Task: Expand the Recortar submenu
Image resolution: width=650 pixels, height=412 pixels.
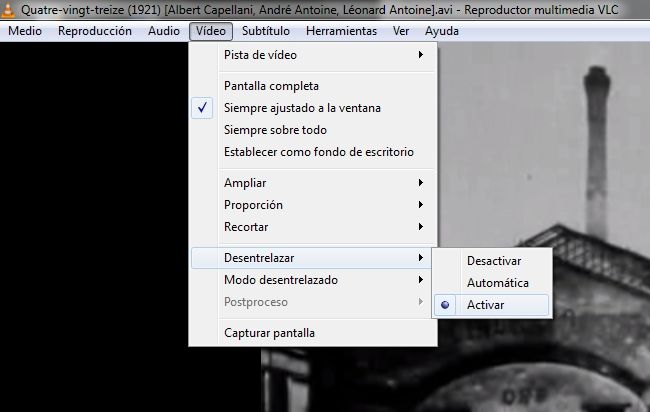Action: coord(313,227)
